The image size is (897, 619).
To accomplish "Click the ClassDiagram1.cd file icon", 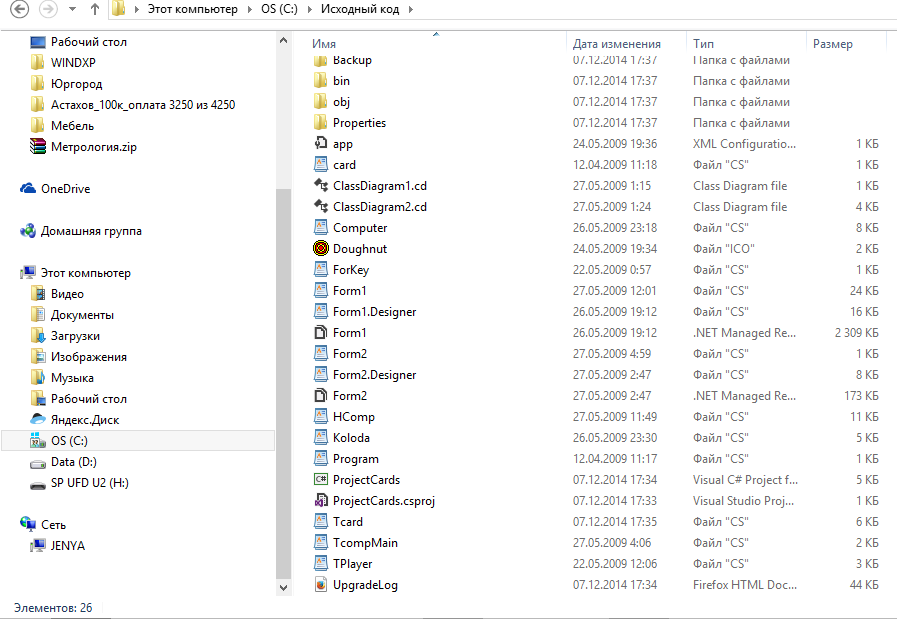I will pos(320,186).
